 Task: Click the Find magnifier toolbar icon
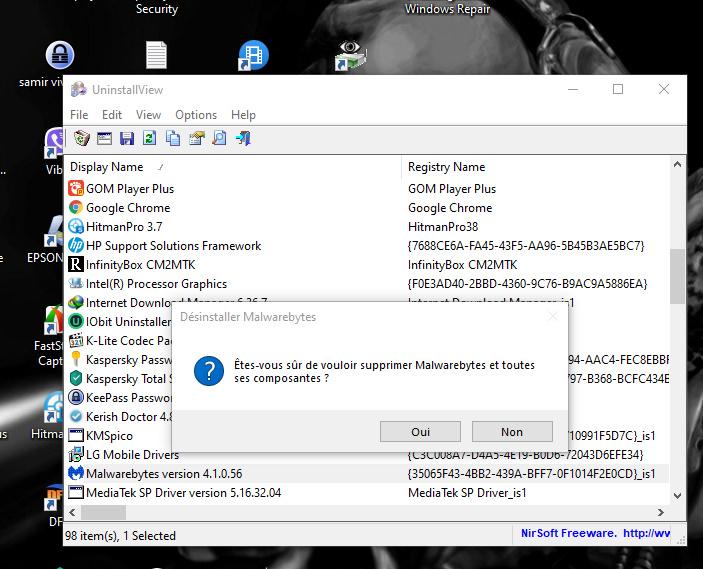[x=220, y=138]
